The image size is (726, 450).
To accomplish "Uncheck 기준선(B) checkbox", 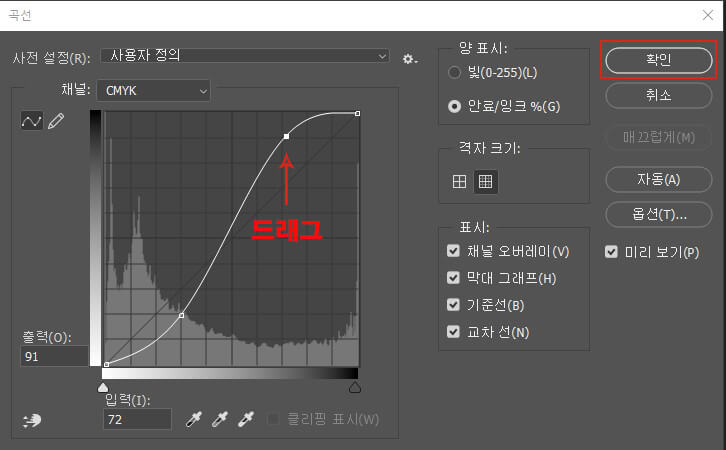I will pyautogui.click(x=453, y=305).
